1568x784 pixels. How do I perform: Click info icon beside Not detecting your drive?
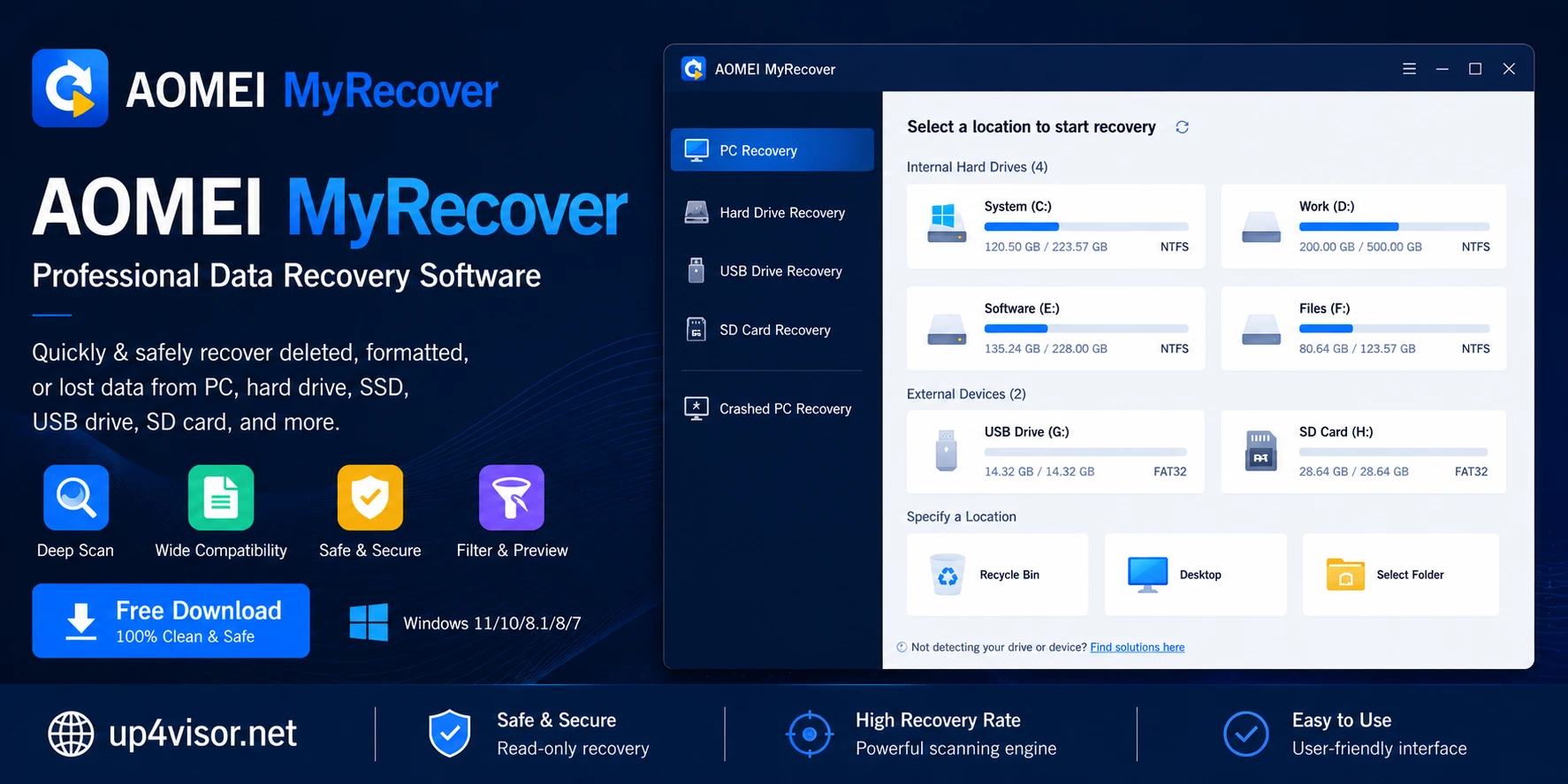pos(902,647)
